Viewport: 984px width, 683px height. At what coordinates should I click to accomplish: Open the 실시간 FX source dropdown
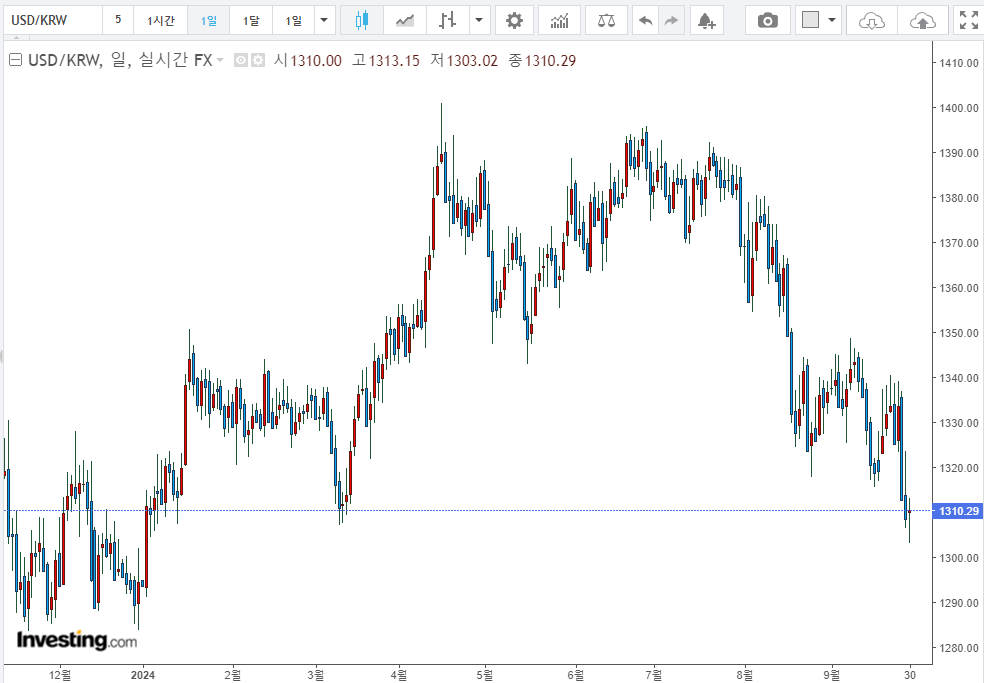coord(219,60)
